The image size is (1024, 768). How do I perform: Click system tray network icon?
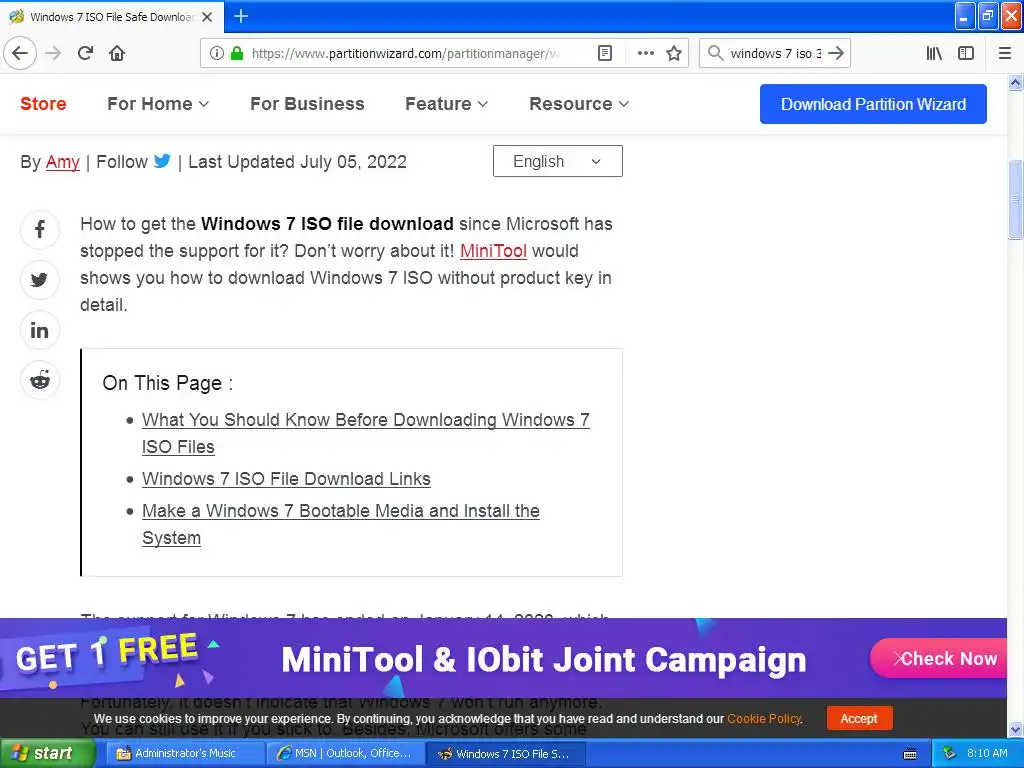pos(950,754)
